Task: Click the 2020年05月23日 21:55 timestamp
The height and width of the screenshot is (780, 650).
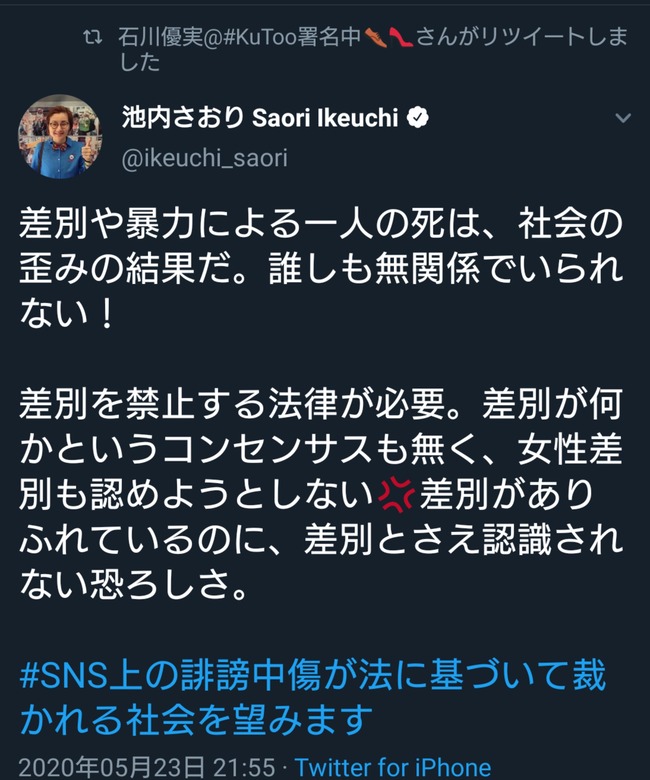Action: tap(147, 768)
